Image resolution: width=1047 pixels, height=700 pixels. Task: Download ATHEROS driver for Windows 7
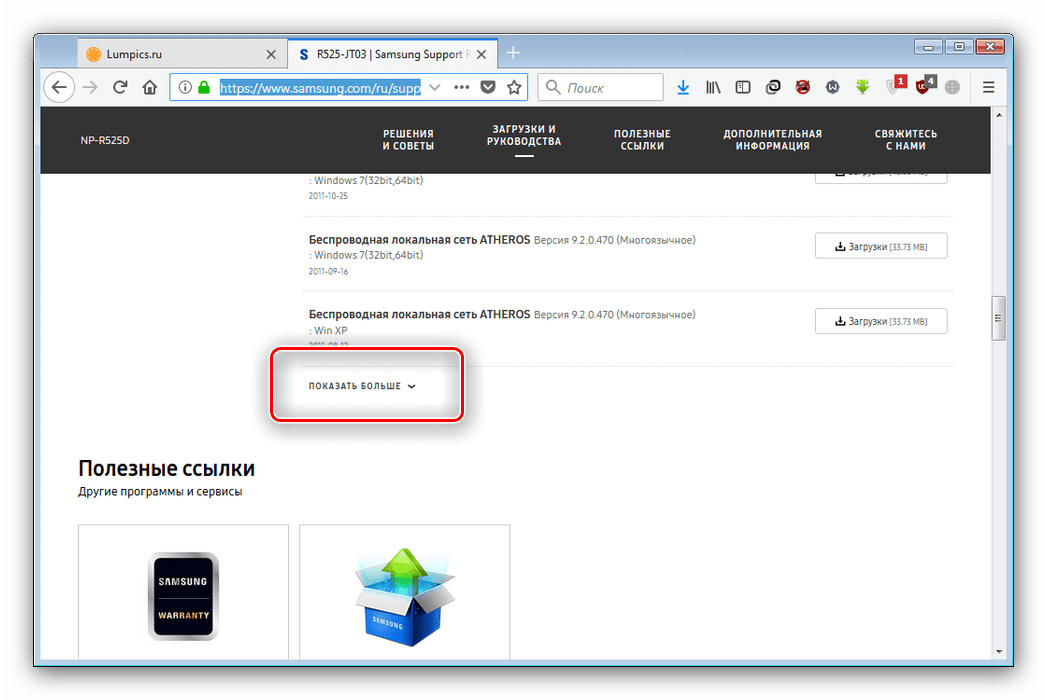tap(880, 246)
